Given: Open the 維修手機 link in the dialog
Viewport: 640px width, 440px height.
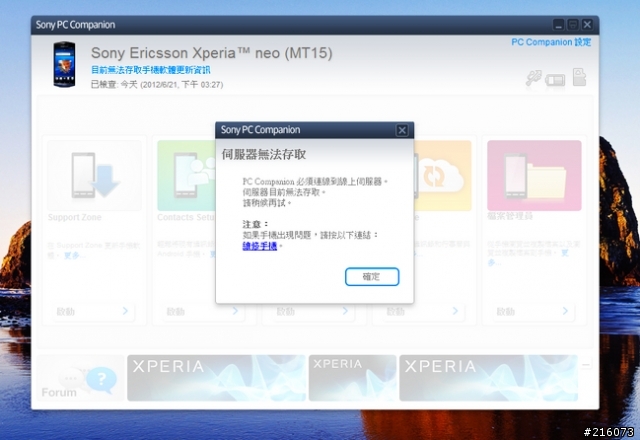Looking at the screenshot, I should (x=260, y=246).
